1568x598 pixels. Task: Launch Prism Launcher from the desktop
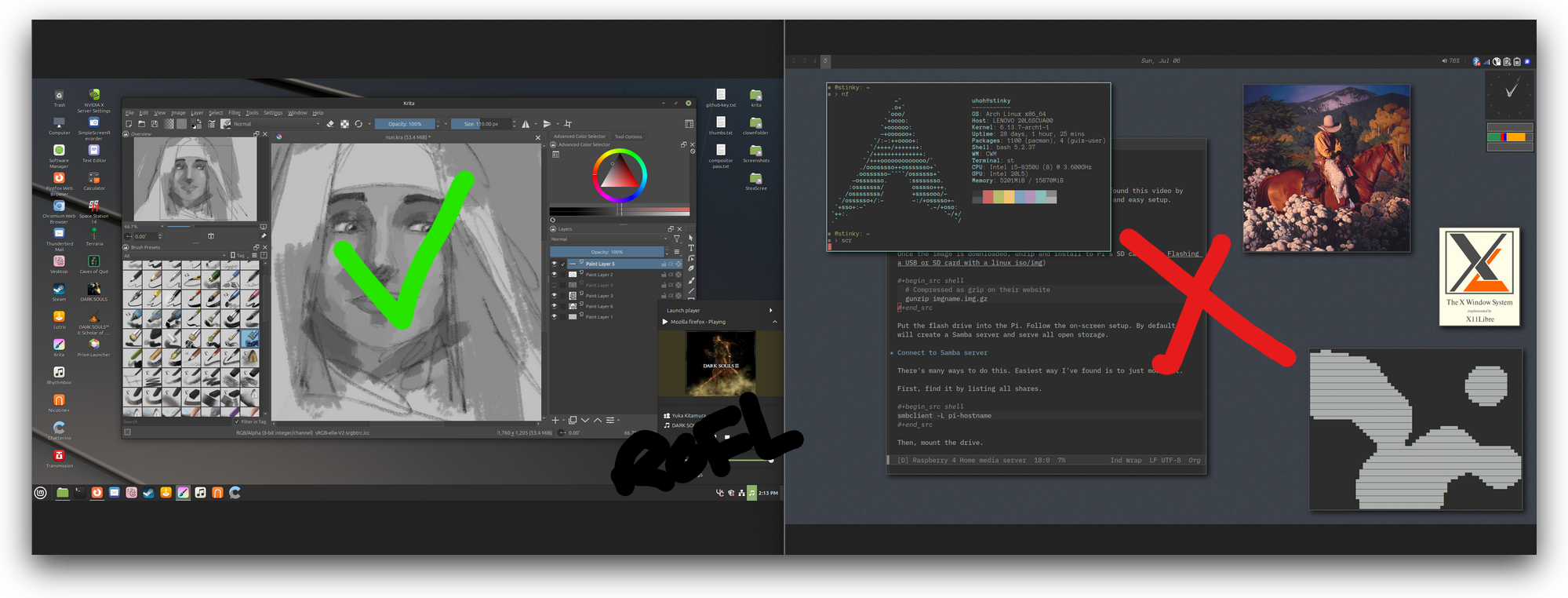(94, 345)
